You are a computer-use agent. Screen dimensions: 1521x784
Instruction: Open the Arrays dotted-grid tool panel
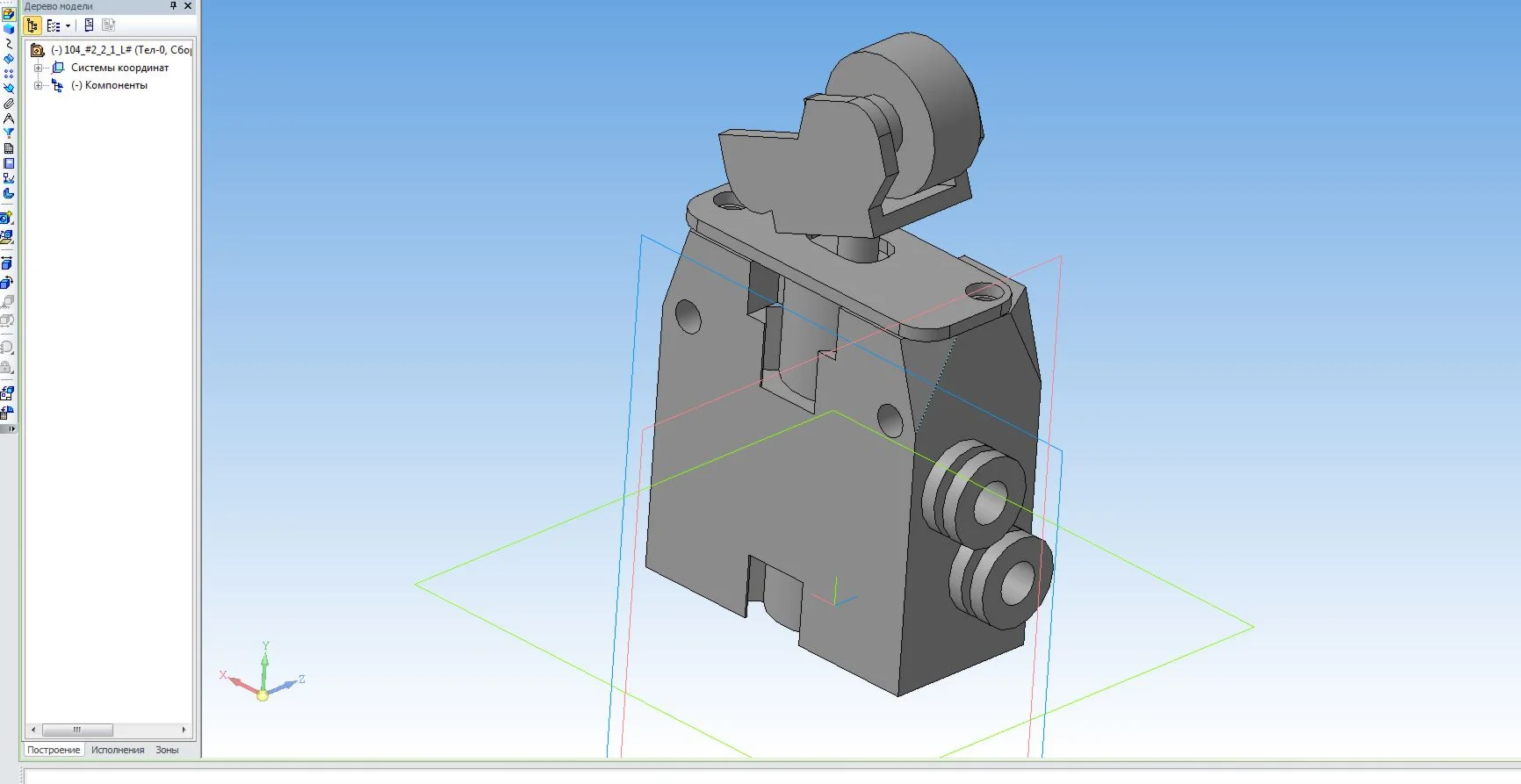click(9, 74)
